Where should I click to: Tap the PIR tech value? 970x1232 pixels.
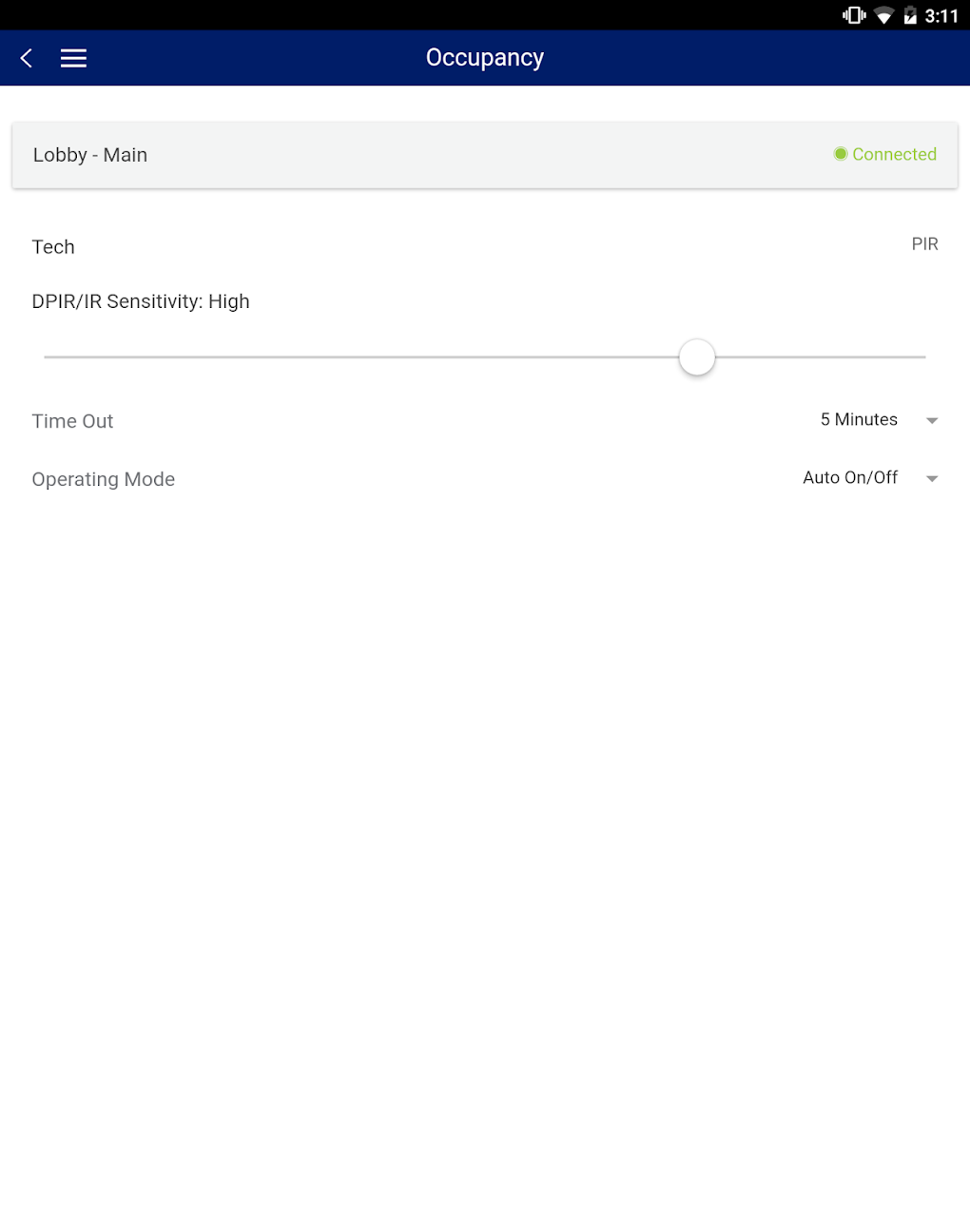coord(924,244)
